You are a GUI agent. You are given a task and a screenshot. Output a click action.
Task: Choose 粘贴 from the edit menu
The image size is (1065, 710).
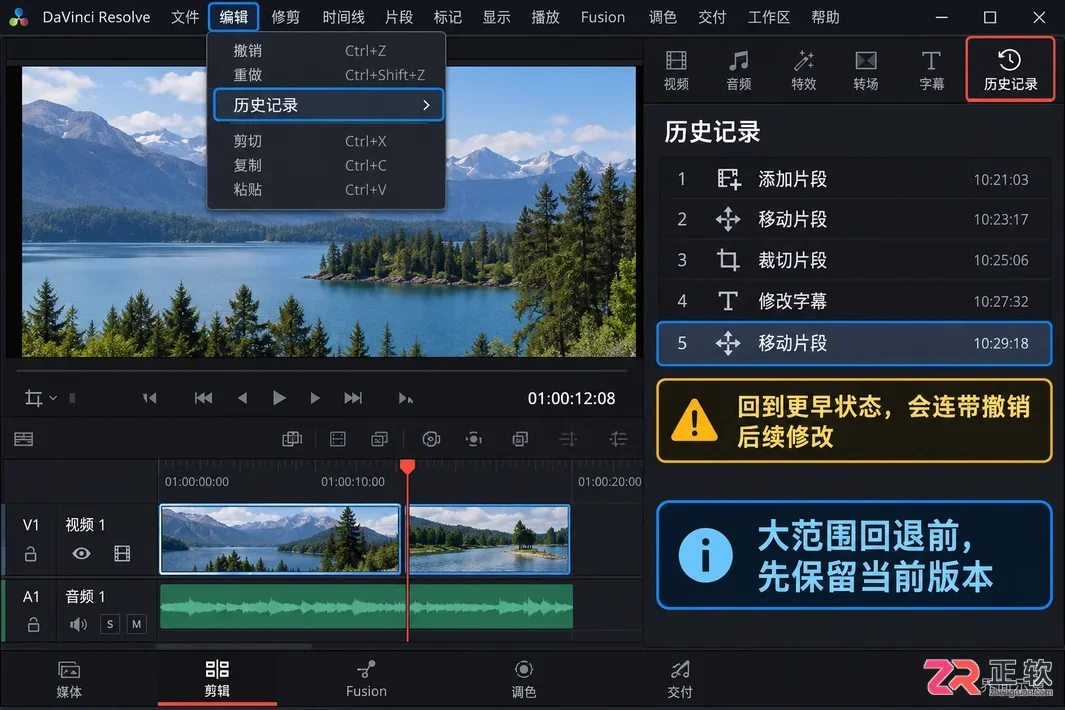click(x=327, y=190)
